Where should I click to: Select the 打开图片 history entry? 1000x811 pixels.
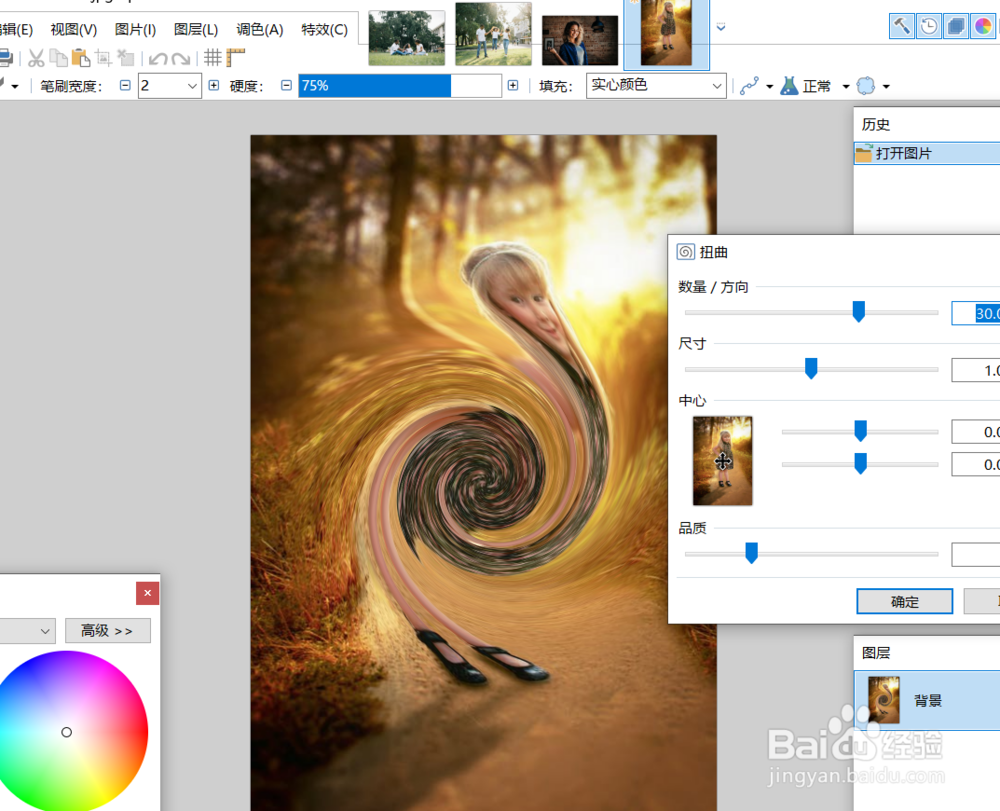point(927,153)
